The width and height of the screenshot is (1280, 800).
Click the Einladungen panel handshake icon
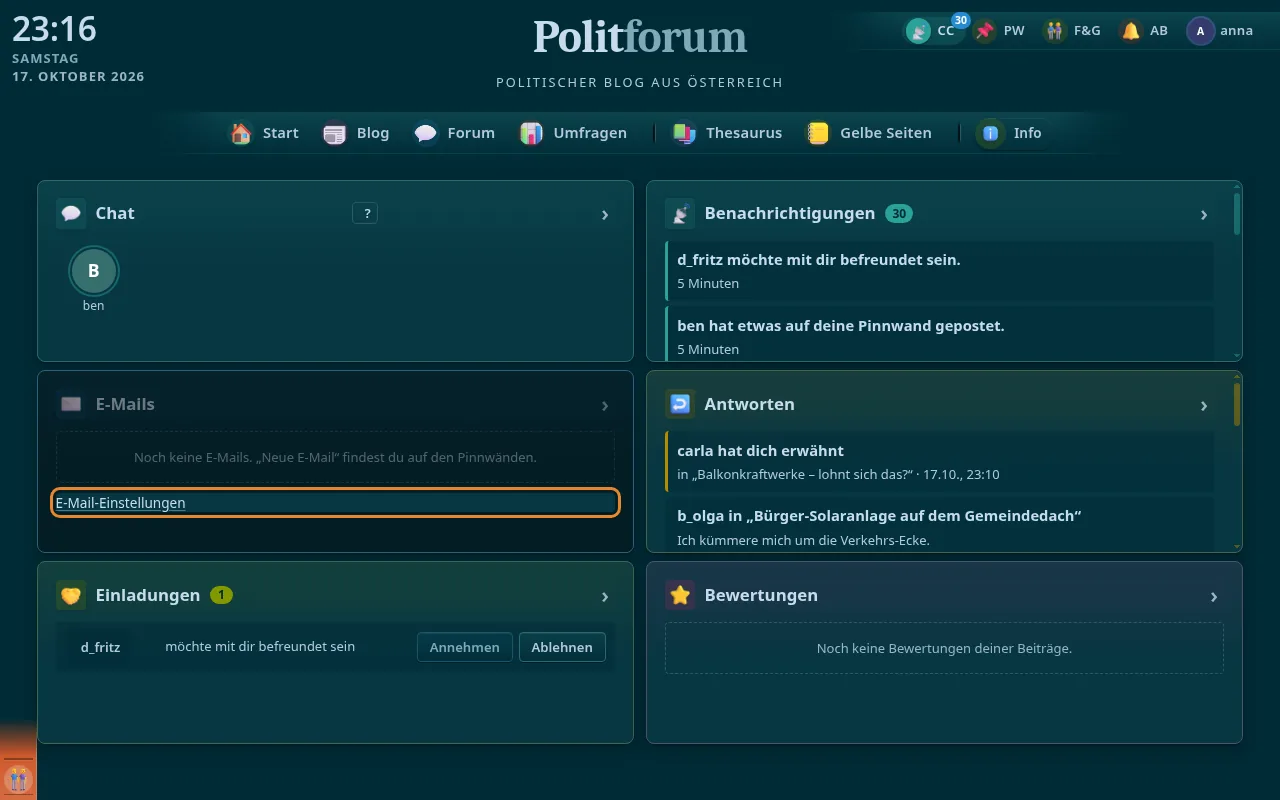[71, 595]
